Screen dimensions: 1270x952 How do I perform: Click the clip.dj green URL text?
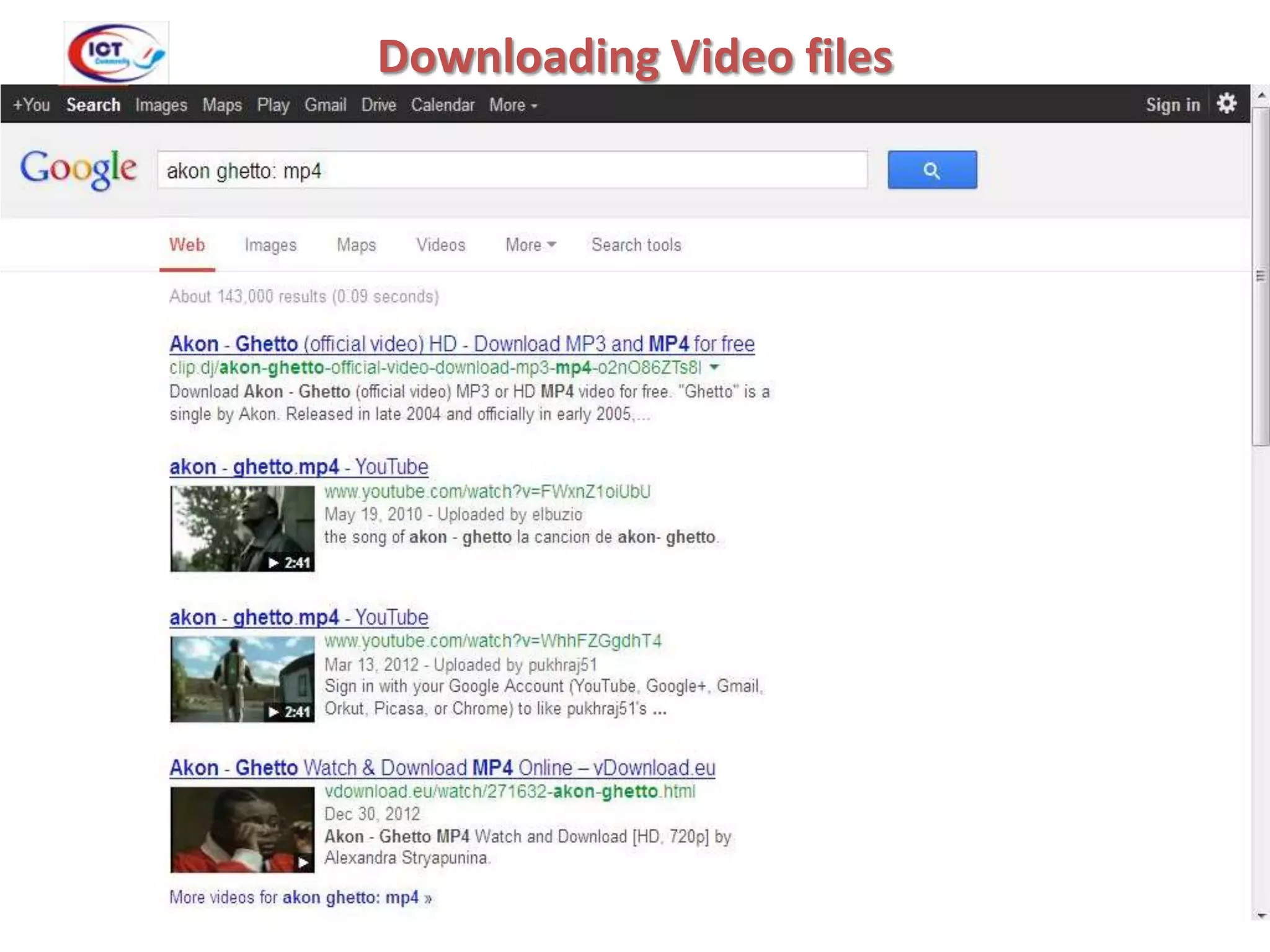pyautogui.click(x=435, y=368)
